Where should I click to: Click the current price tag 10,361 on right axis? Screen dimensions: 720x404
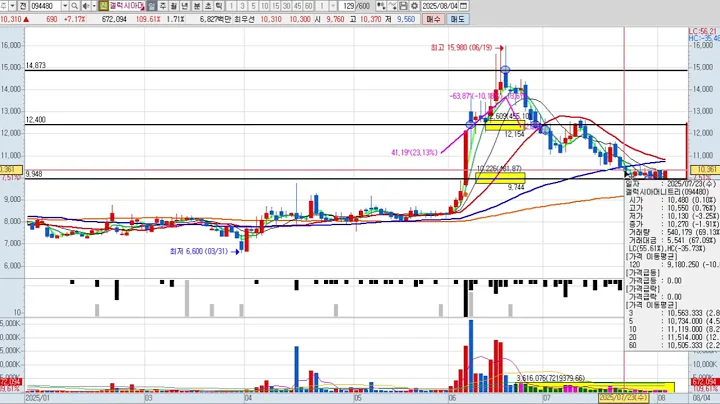705,170
